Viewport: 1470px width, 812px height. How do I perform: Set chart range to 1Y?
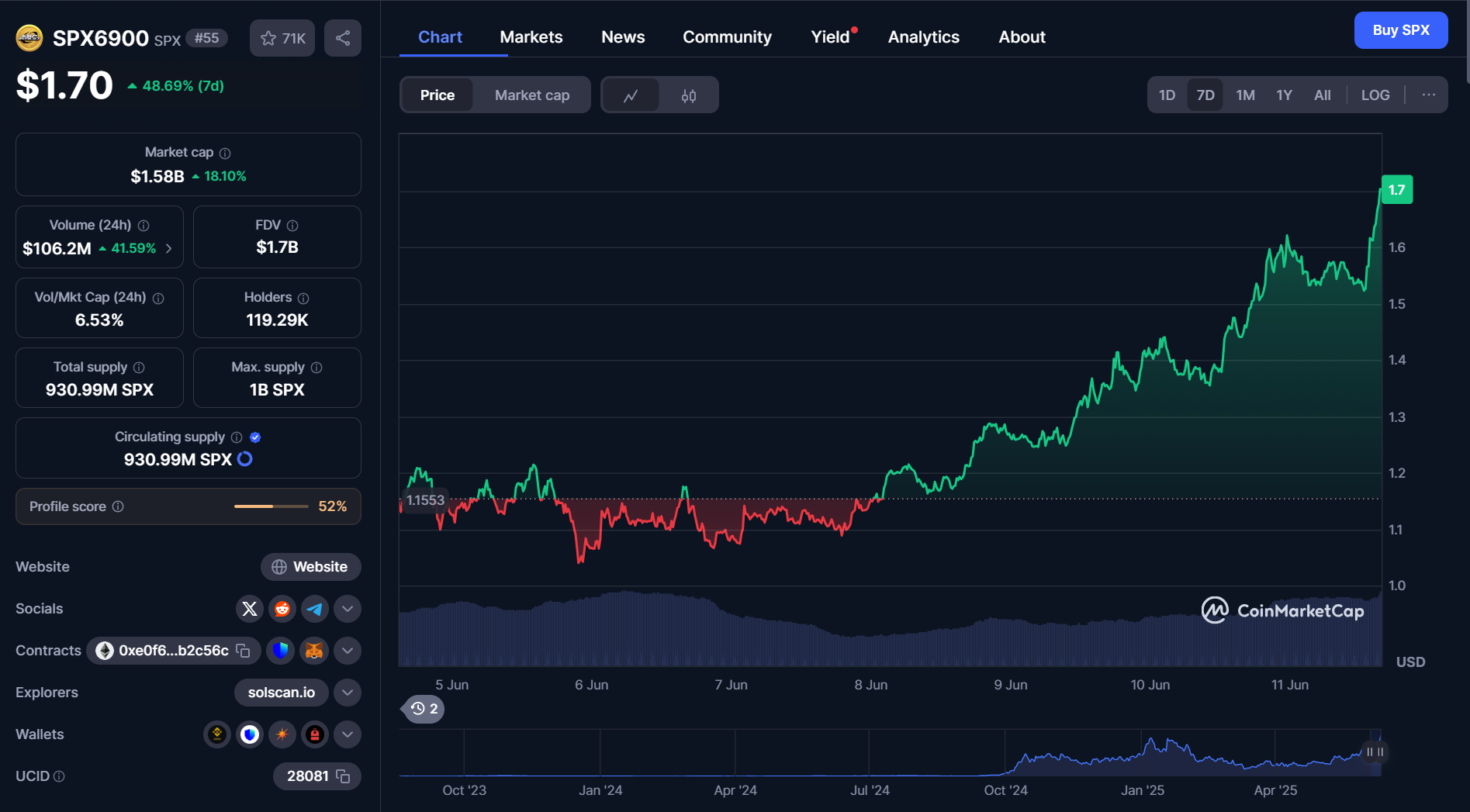[x=1285, y=95]
